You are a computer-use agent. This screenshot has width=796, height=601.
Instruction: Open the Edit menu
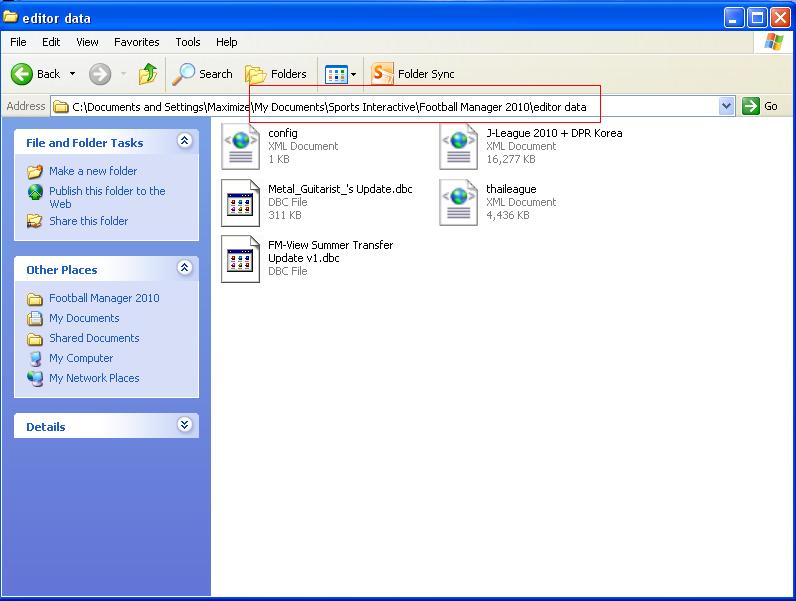pyautogui.click(x=51, y=42)
